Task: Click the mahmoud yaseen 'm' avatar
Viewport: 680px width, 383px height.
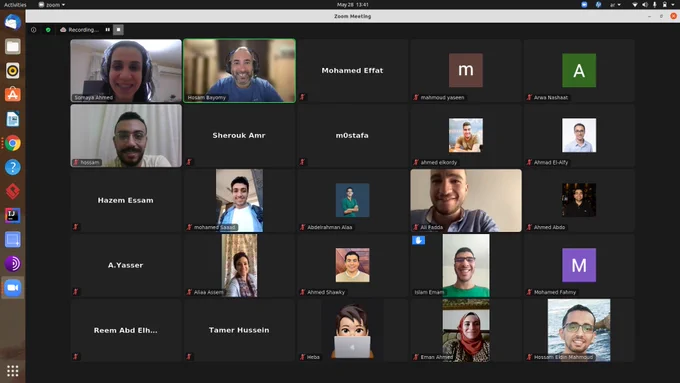Action: [466, 70]
